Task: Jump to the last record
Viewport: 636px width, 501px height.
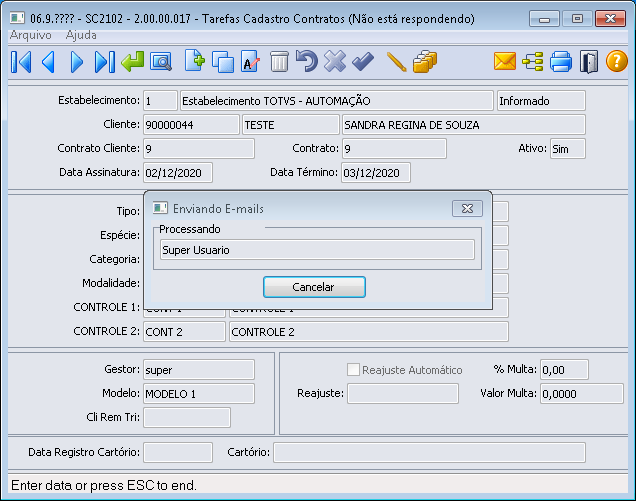Action: [105, 62]
